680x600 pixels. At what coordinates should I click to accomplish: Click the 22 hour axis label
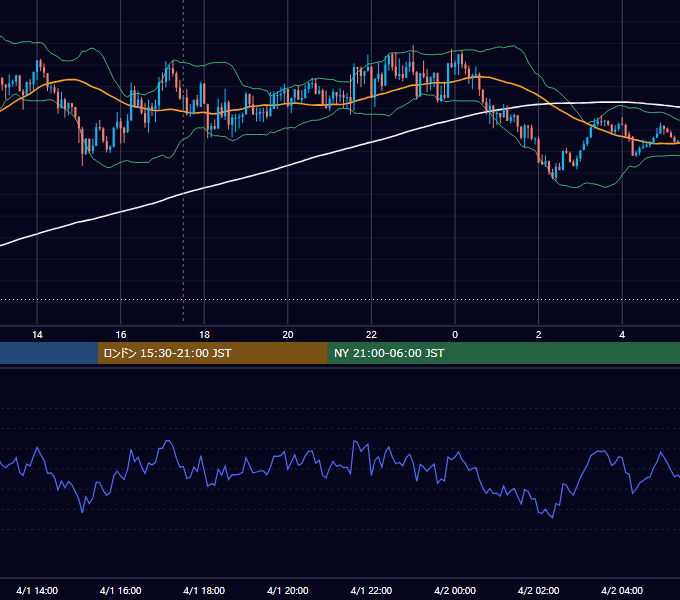tap(371, 335)
